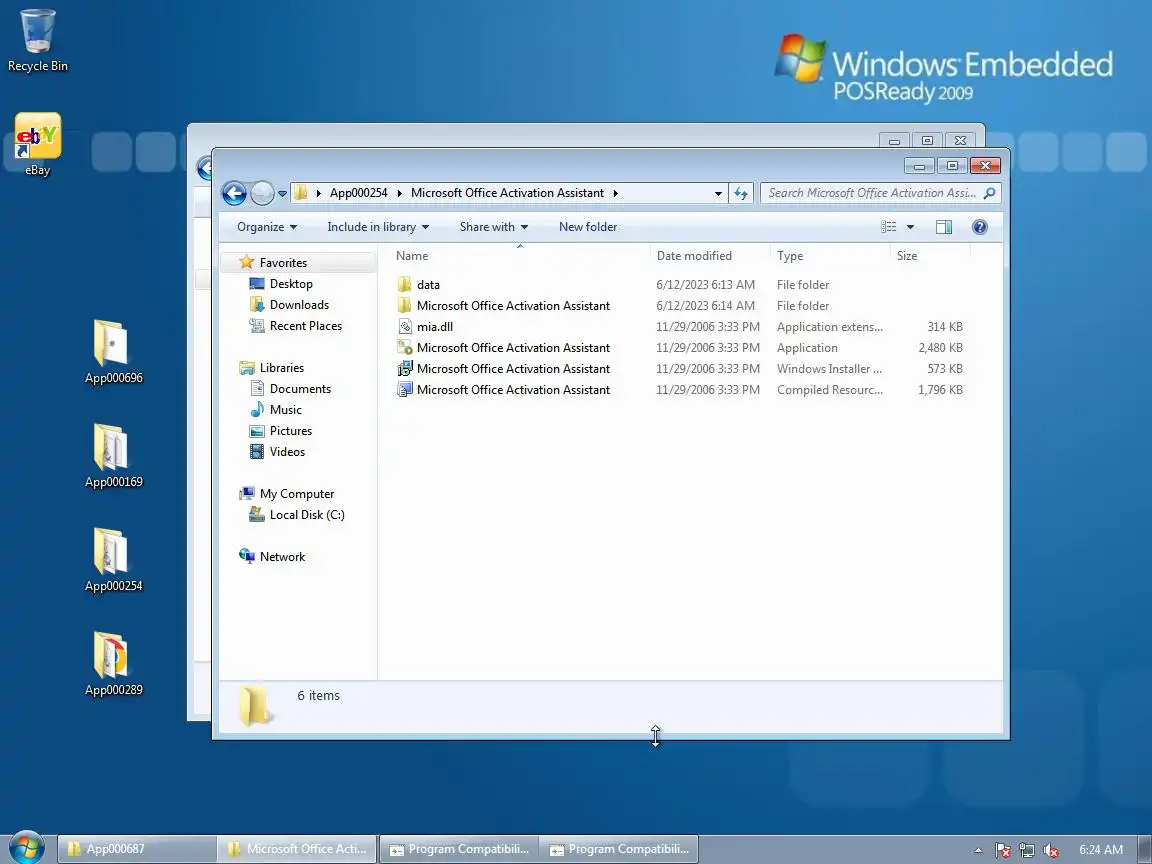The image size is (1152, 864).
Task: Go to Desktop in navigation pane
Action: coord(291,284)
